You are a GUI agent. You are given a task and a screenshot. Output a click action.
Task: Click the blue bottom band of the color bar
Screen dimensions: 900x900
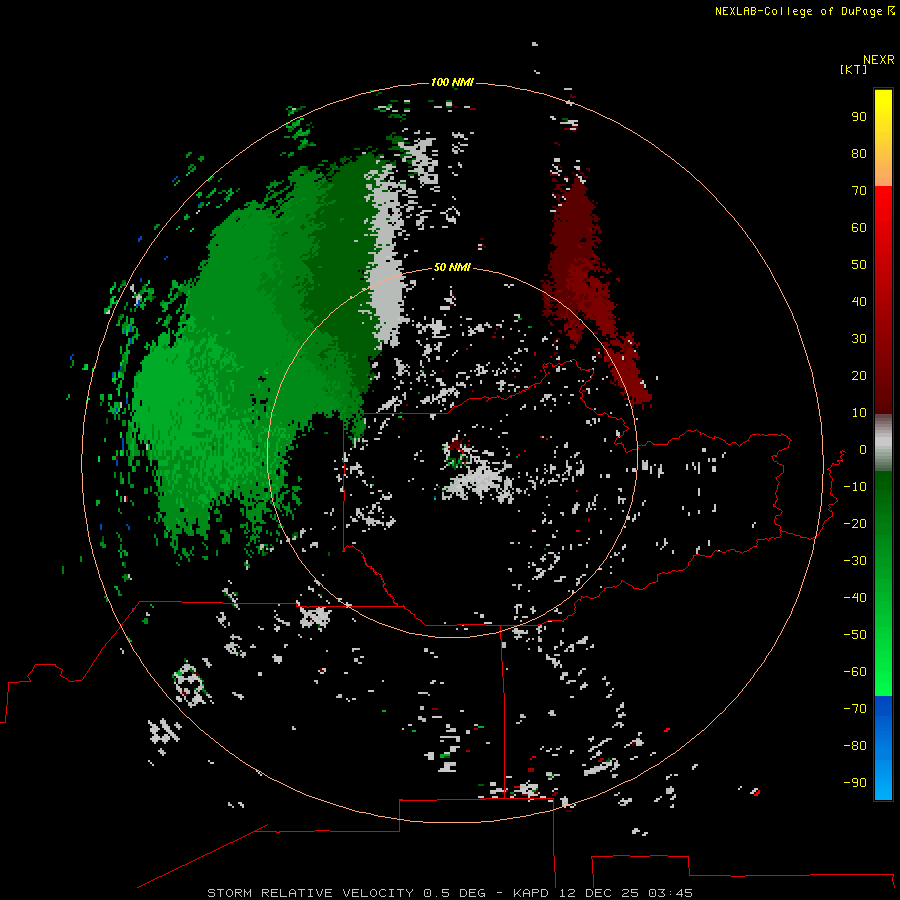point(883,748)
